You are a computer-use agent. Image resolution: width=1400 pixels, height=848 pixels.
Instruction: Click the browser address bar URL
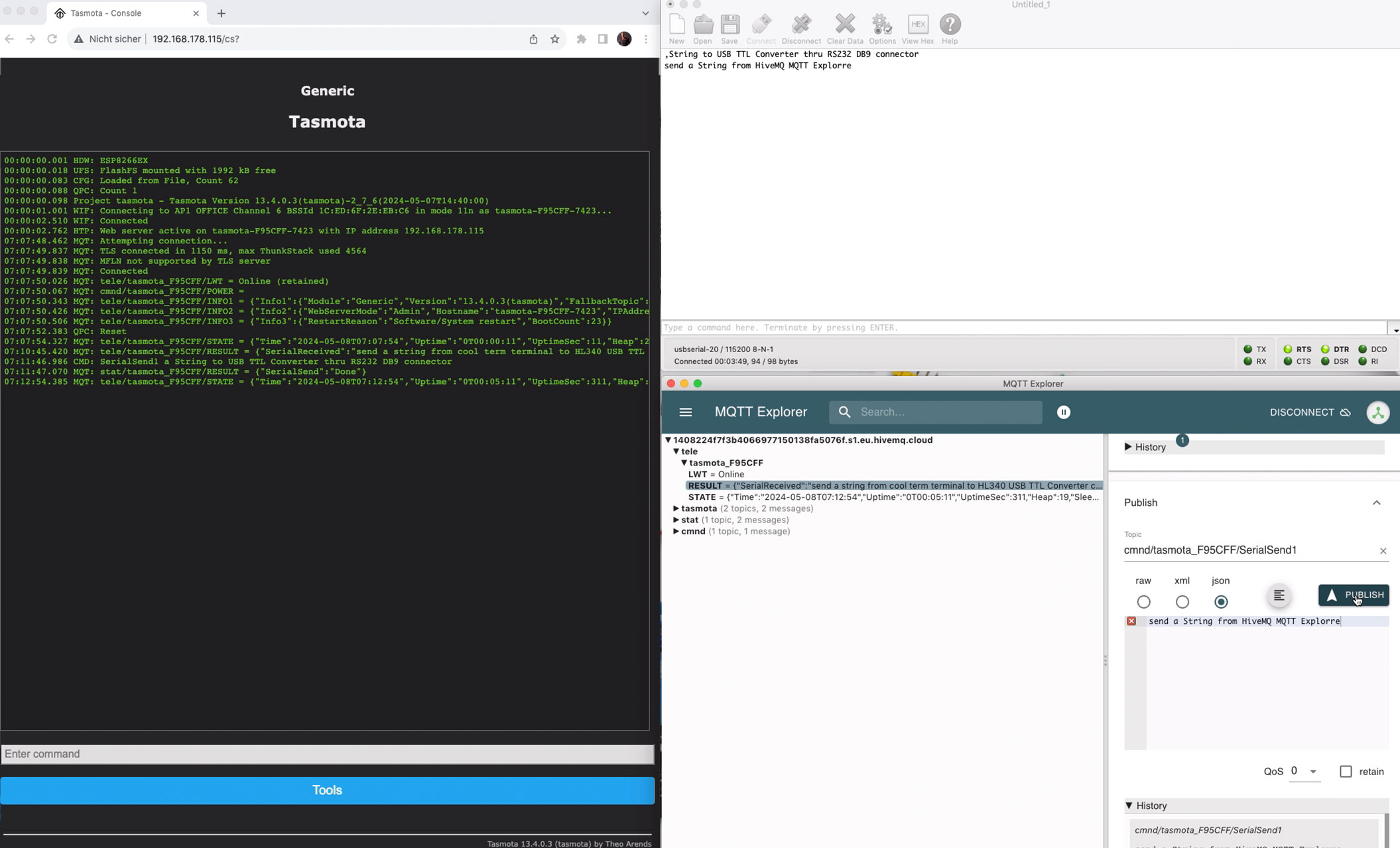[196, 39]
